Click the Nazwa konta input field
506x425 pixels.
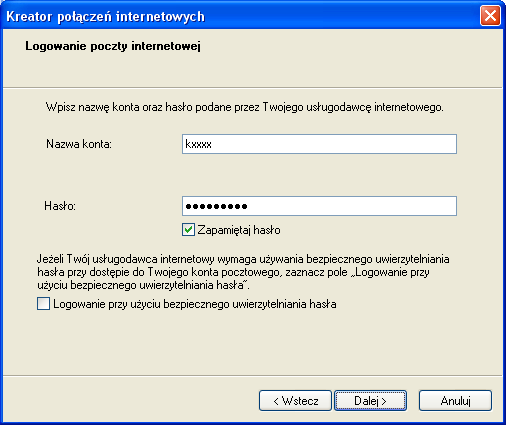coord(319,144)
